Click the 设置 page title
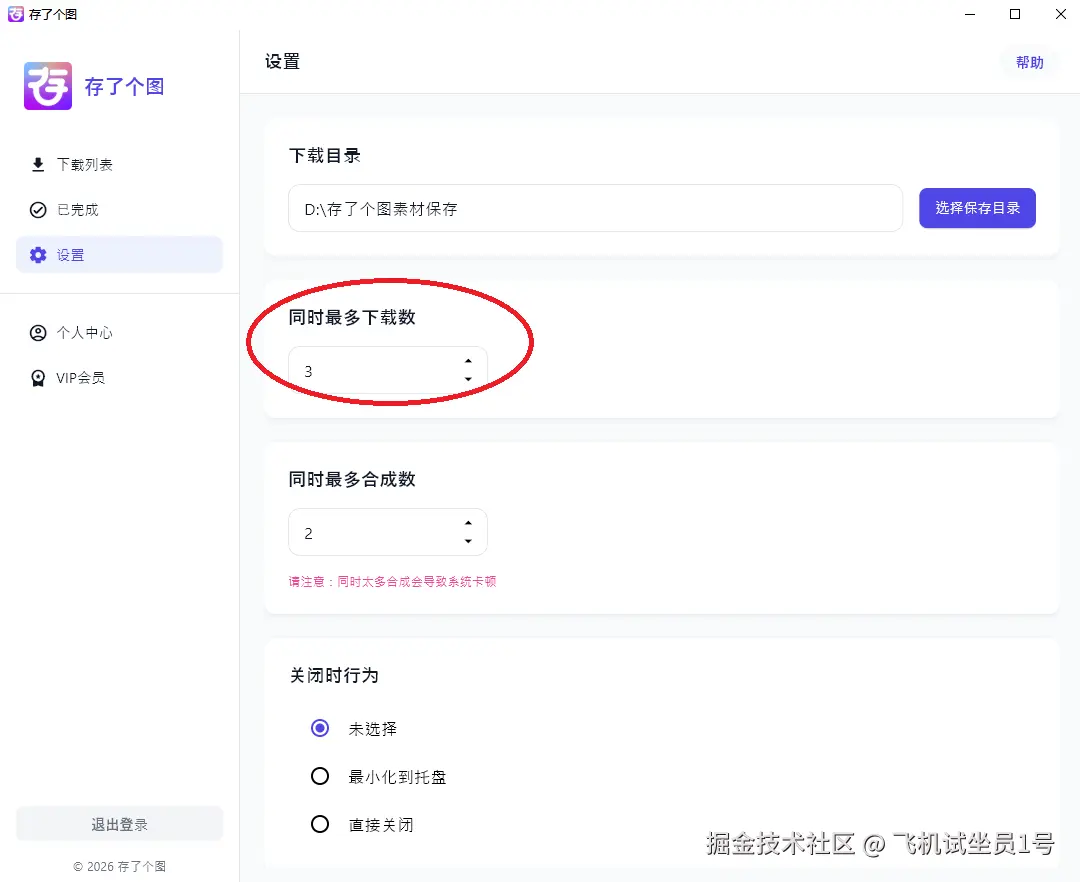 (282, 62)
